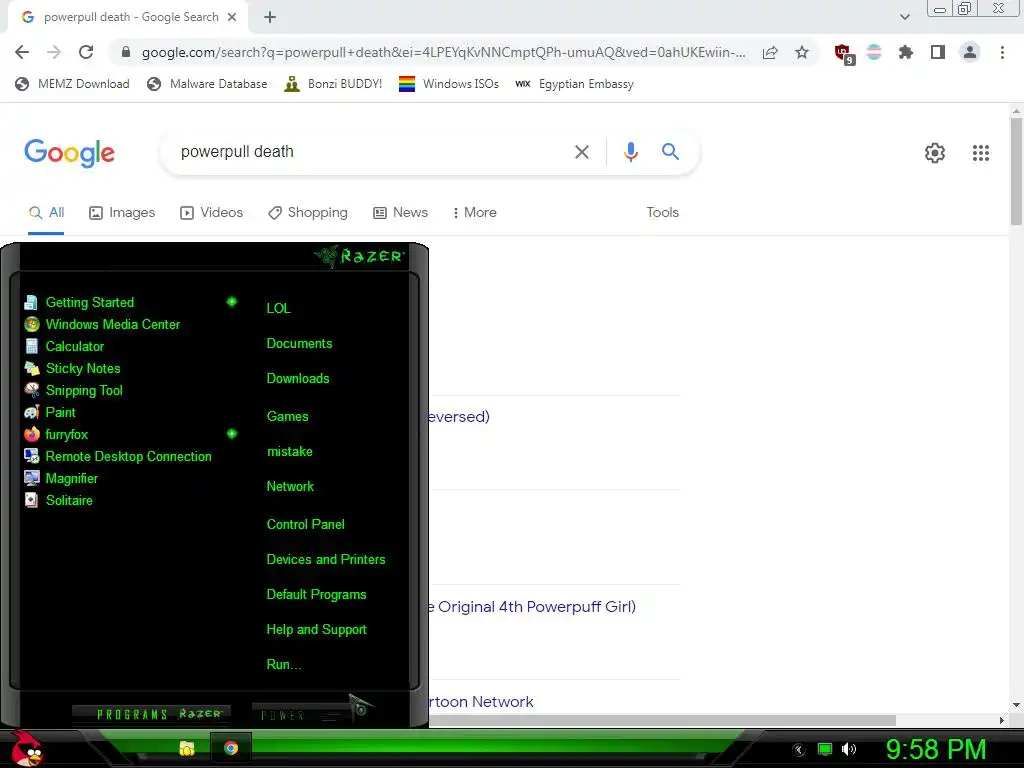This screenshot has width=1024, height=768.
Task: Open Bonzi BUDDY! bookmark
Action: click(x=333, y=84)
